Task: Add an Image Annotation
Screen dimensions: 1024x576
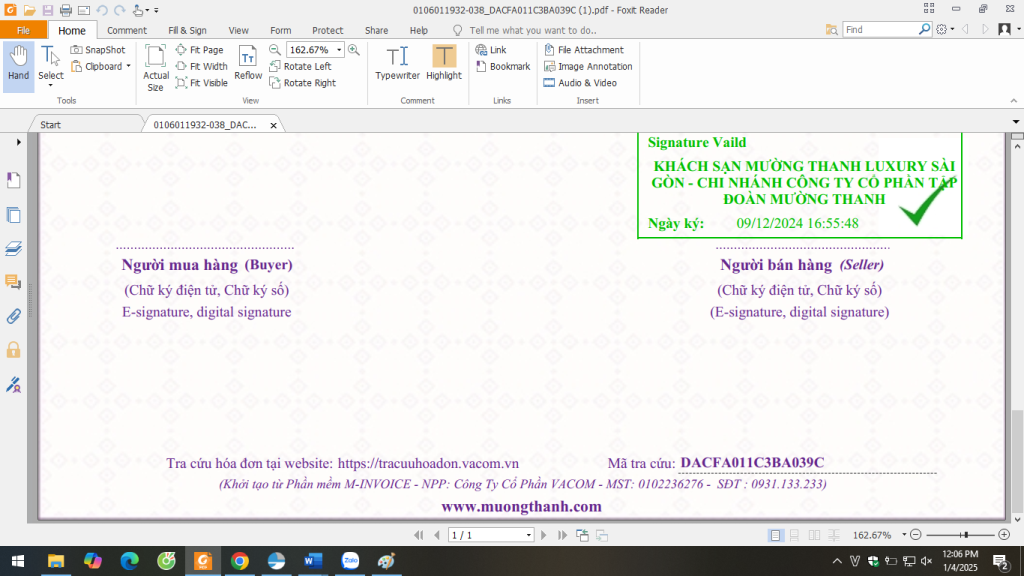Action: pyautogui.click(x=588, y=67)
